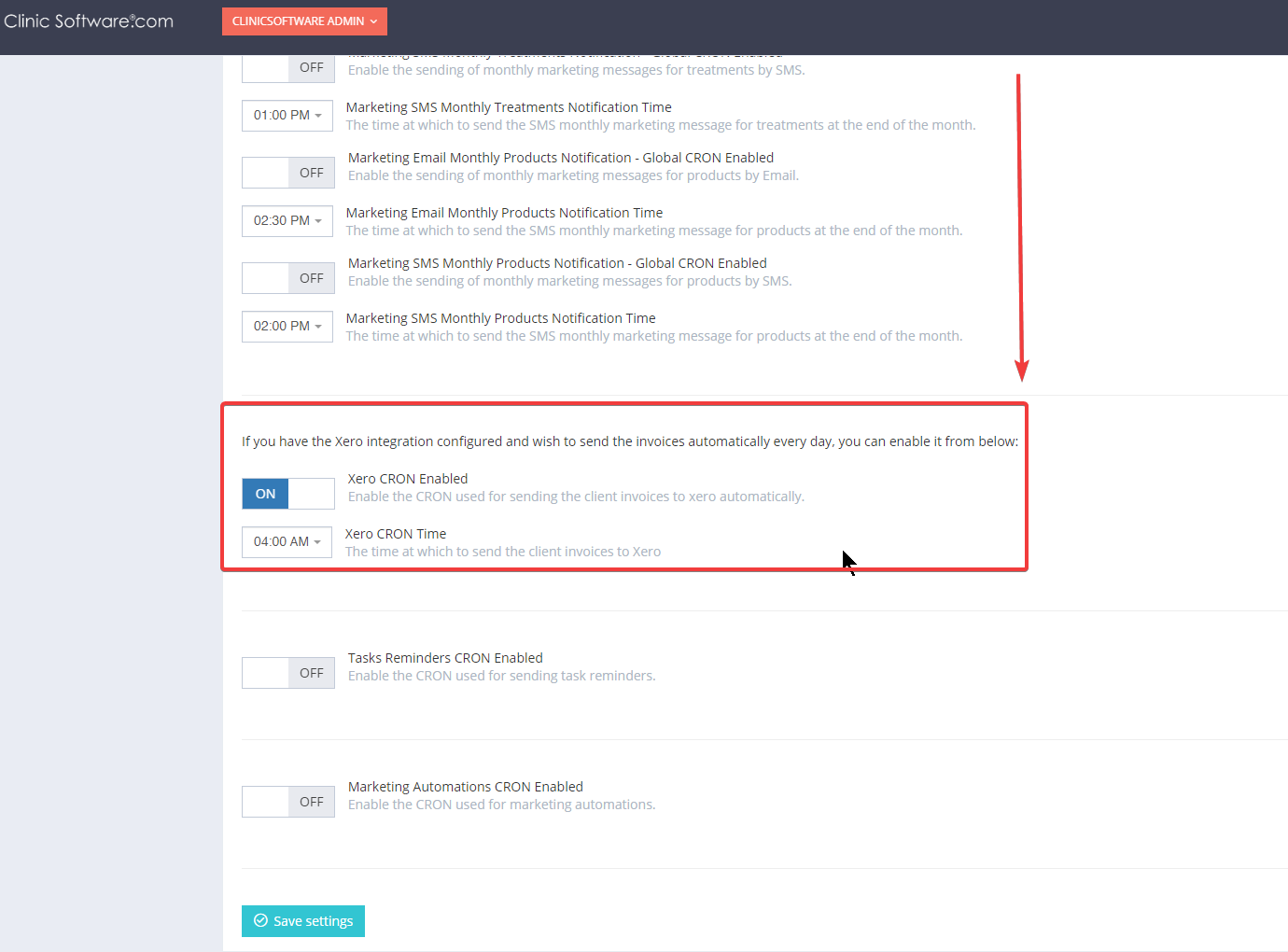This screenshot has width=1288, height=952.
Task: Open the Xero CRON Time 04:00 AM dropdown
Action: (x=287, y=541)
